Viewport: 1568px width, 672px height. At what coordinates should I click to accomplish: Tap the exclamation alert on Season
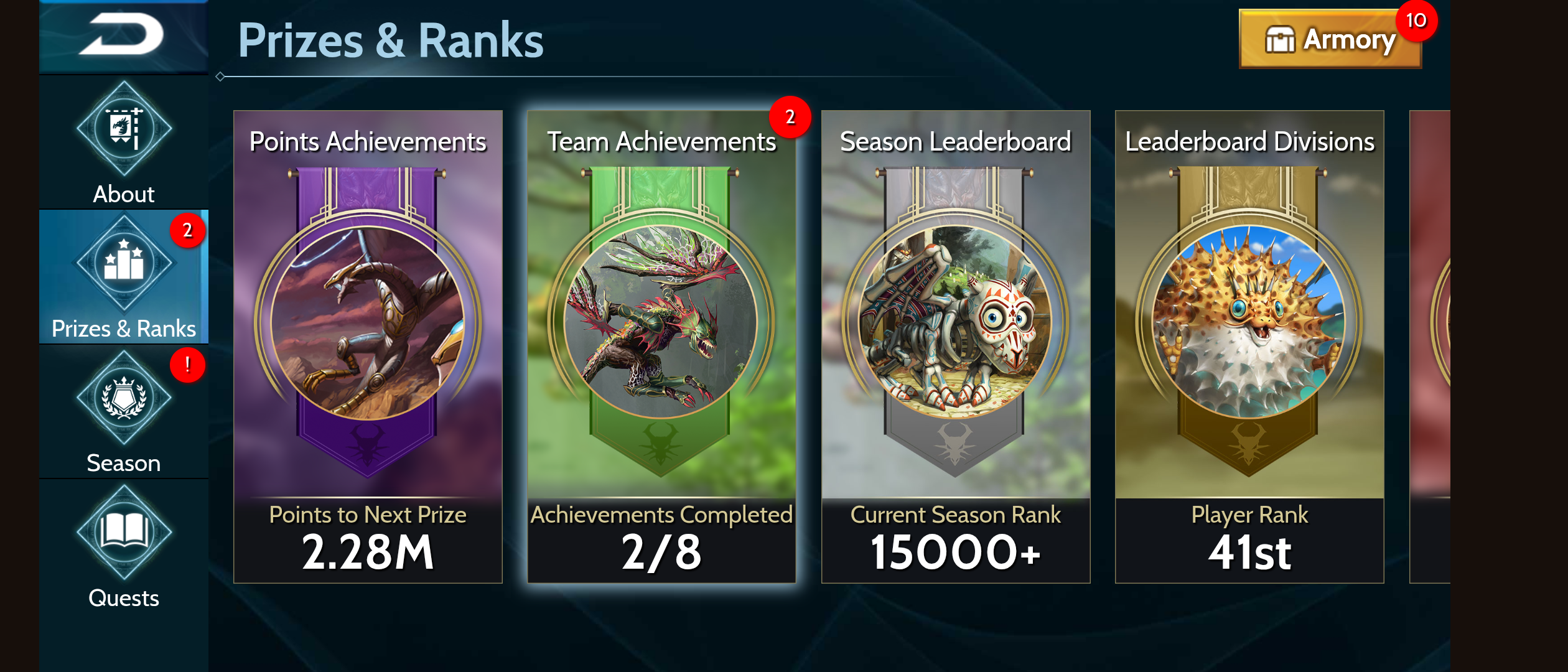pyautogui.click(x=187, y=365)
